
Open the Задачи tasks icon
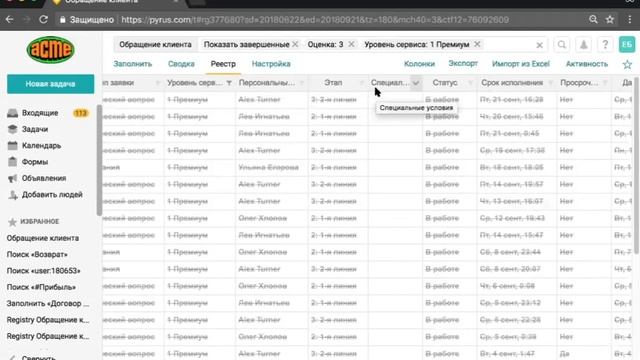click(13, 129)
